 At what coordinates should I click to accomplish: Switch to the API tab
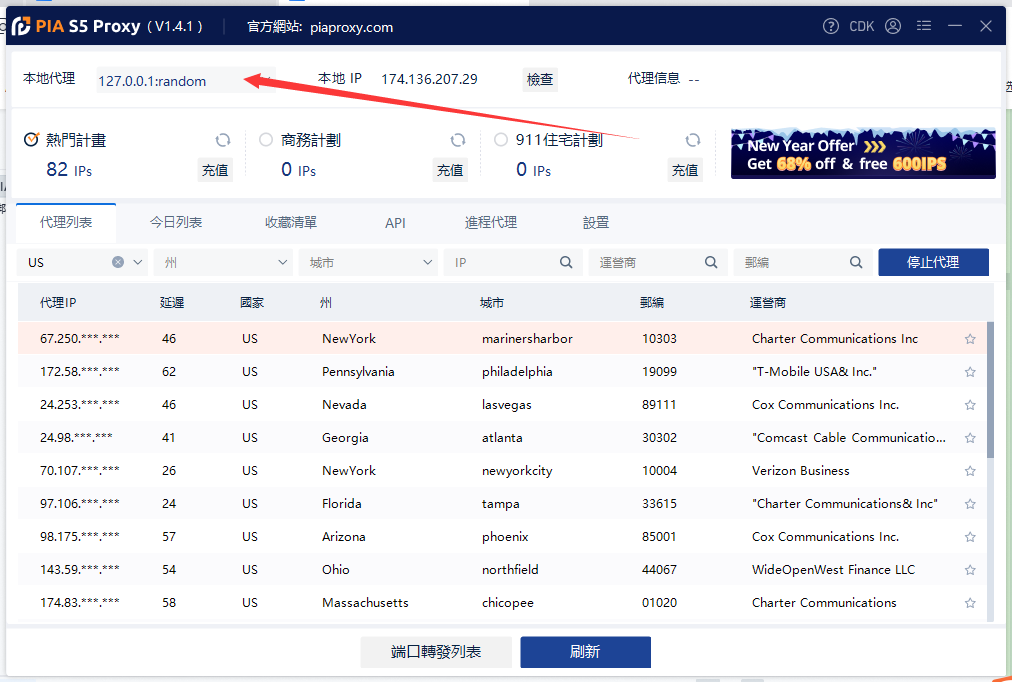tap(395, 223)
